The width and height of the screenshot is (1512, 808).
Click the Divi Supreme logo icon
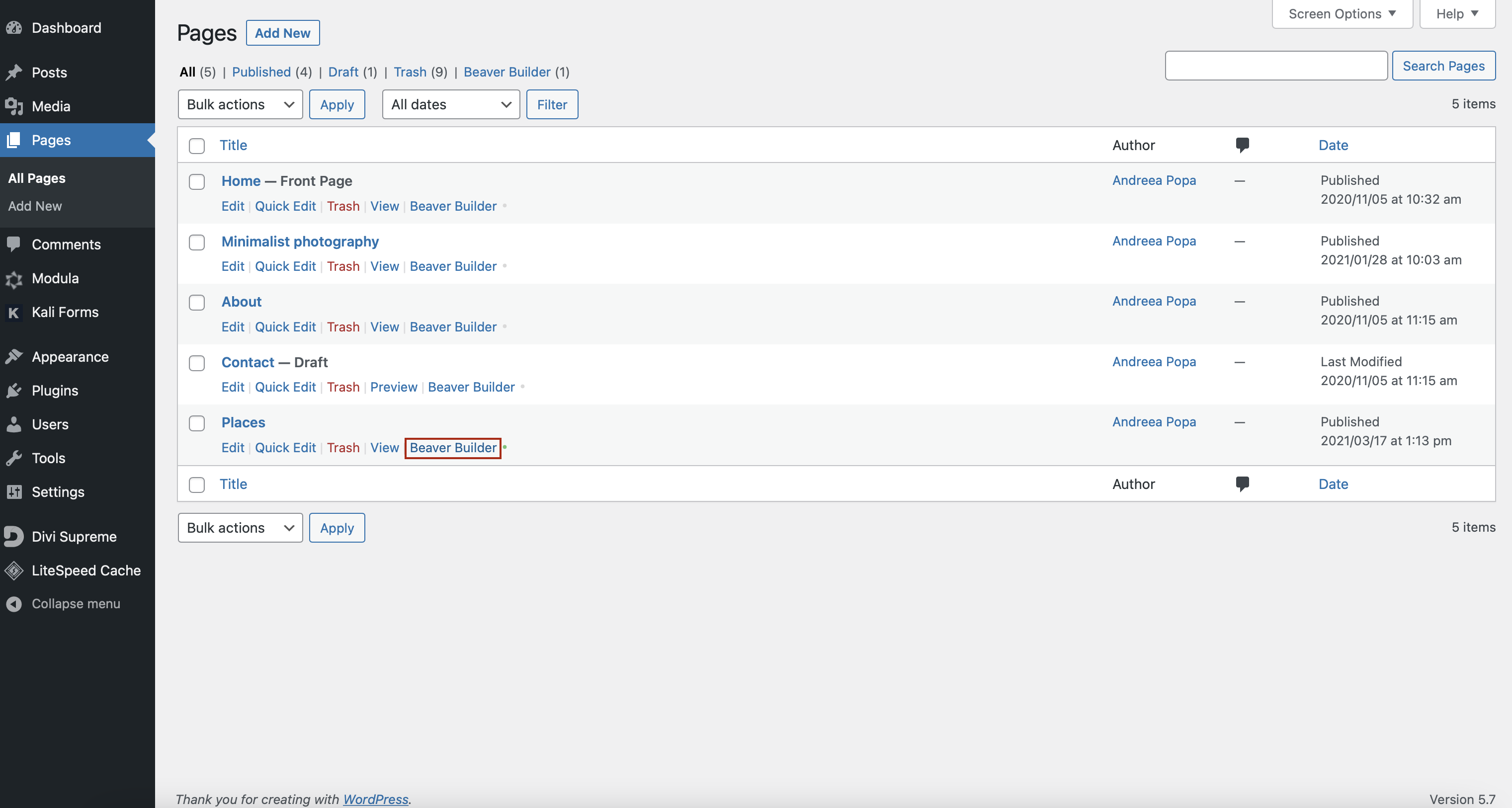click(14, 536)
